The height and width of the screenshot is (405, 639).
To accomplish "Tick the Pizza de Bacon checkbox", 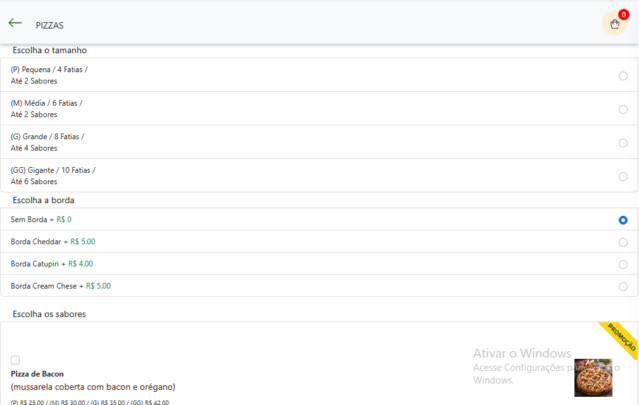I will pyautogui.click(x=15, y=360).
